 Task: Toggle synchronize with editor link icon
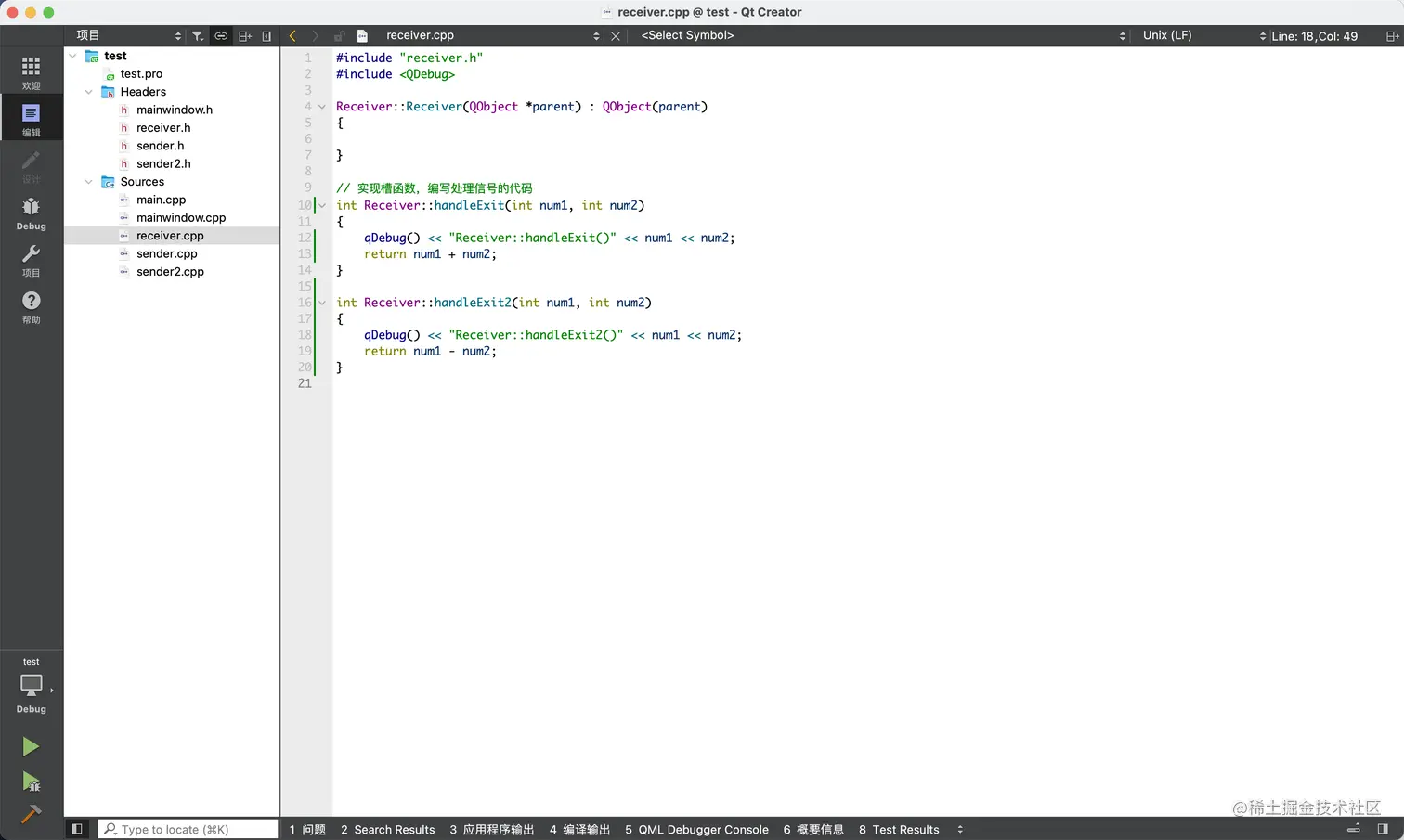[x=221, y=36]
